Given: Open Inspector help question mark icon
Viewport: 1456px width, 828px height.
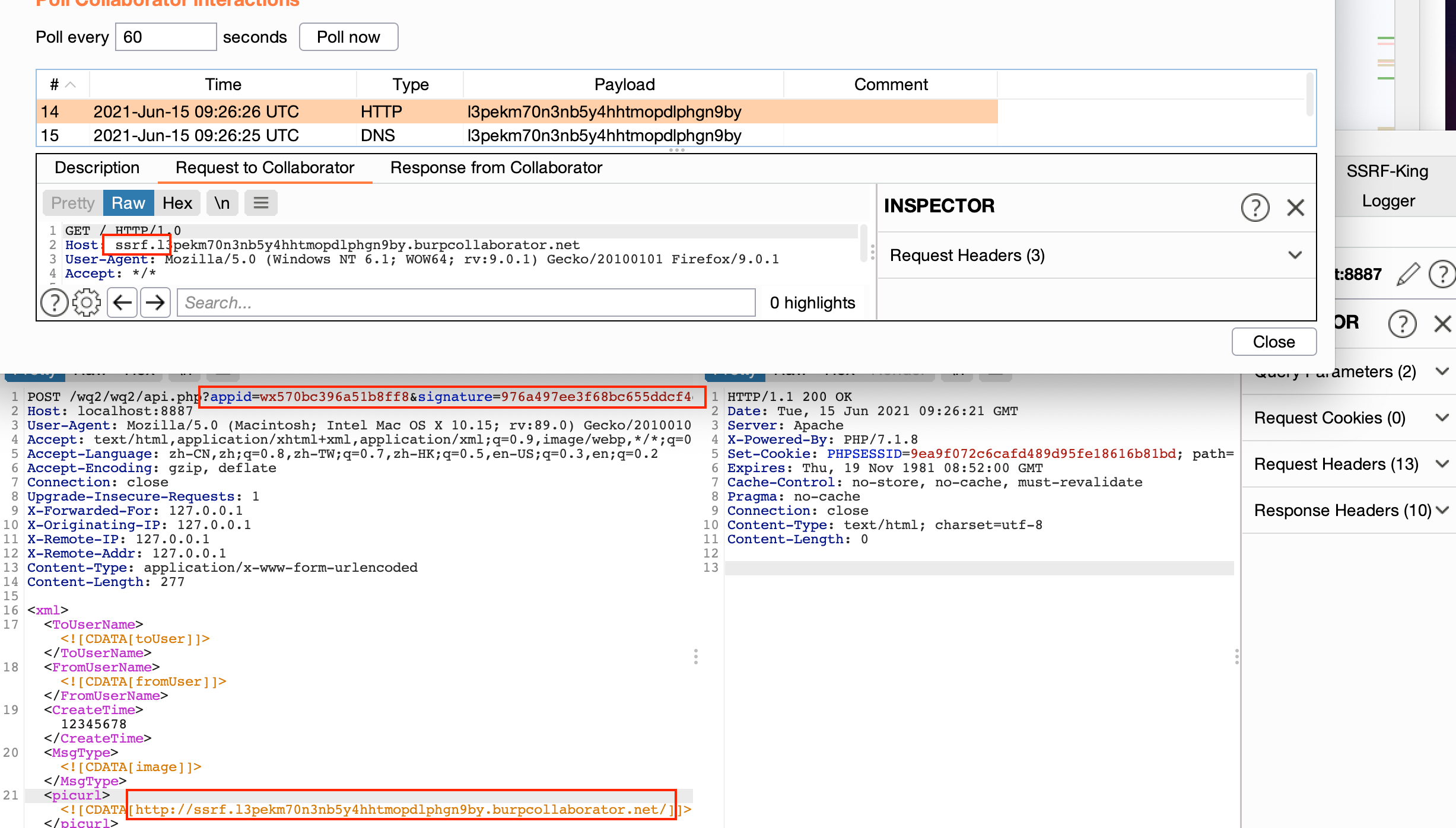Looking at the screenshot, I should coord(1255,207).
